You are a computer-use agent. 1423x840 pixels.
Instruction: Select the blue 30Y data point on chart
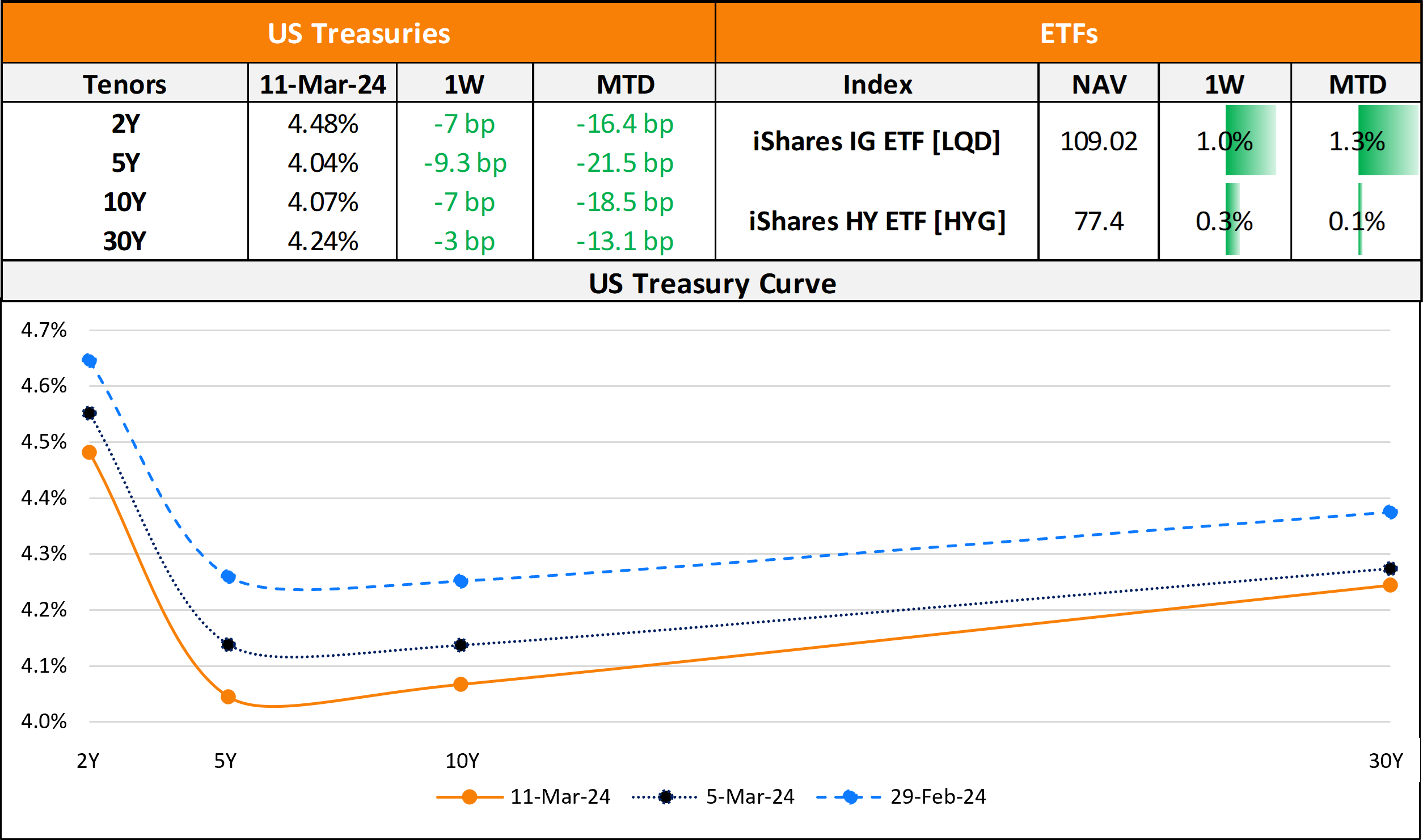point(1390,512)
